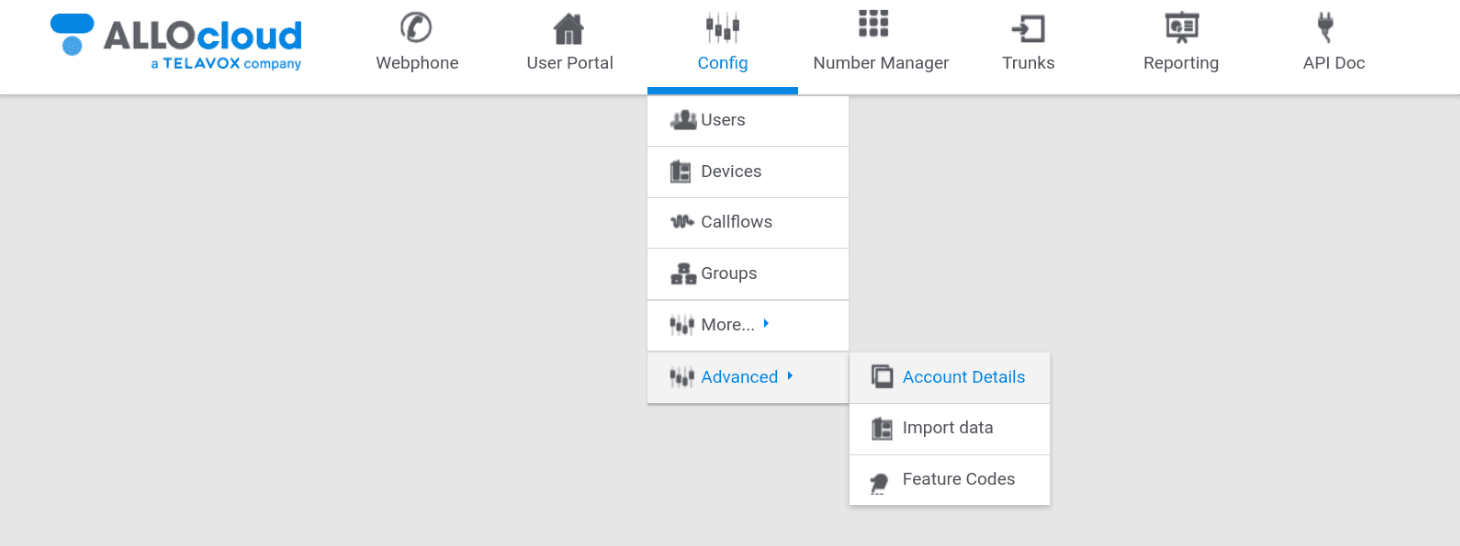Viewport: 1460px width, 546px height.
Task: Open the Reporting label
Action: [x=1181, y=63]
